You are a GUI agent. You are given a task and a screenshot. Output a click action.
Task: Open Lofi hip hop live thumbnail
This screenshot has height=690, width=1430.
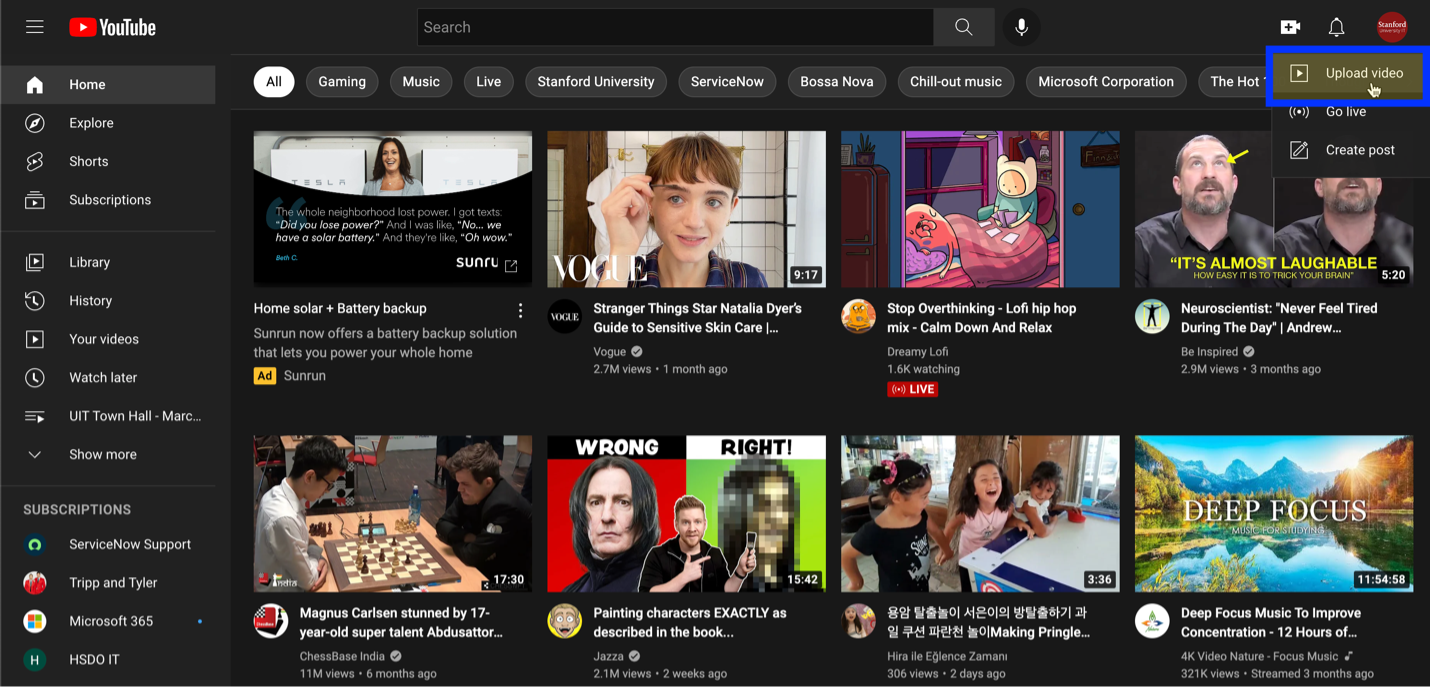coord(980,209)
